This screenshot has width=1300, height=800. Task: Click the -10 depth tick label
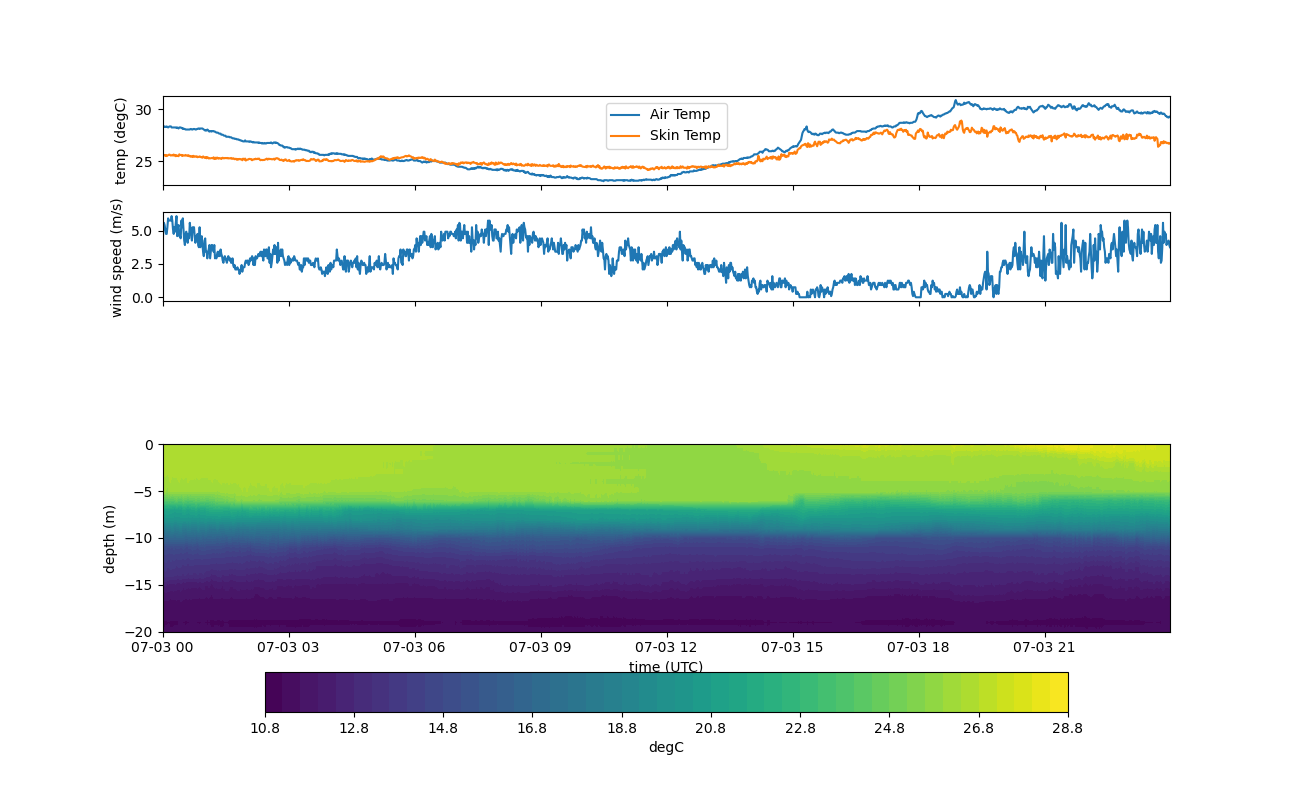(x=140, y=538)
